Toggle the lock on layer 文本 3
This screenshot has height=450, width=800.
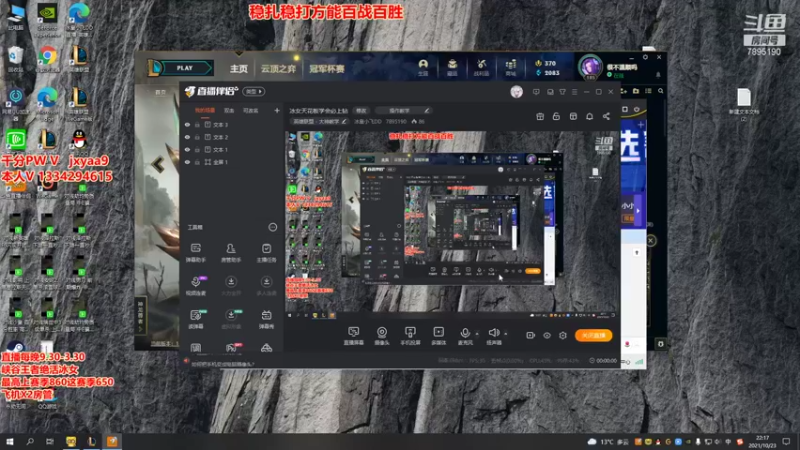click(197, 124)
